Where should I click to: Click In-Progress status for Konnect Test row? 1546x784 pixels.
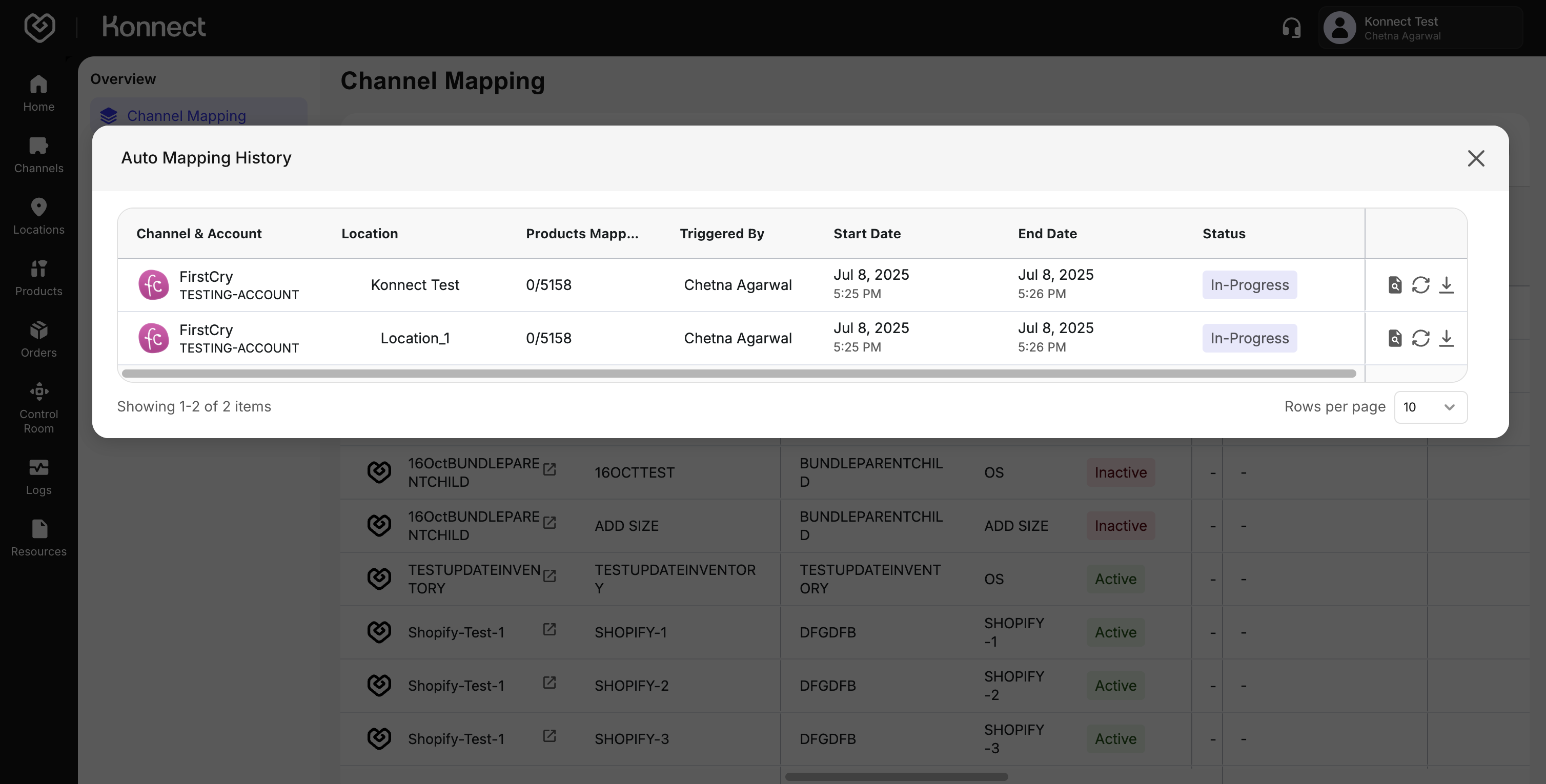click(1250, 285)
